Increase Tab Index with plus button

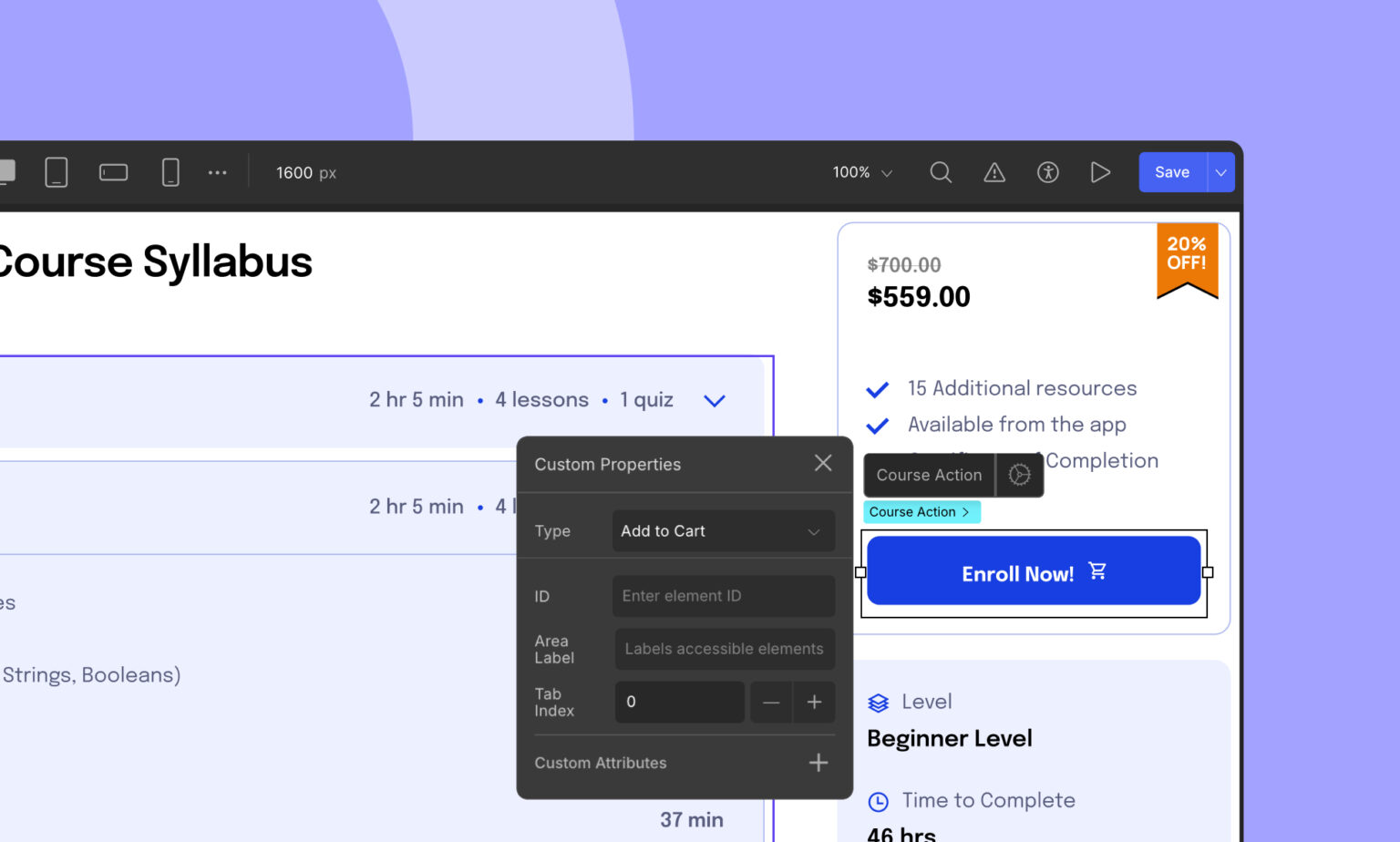(815, 702)
